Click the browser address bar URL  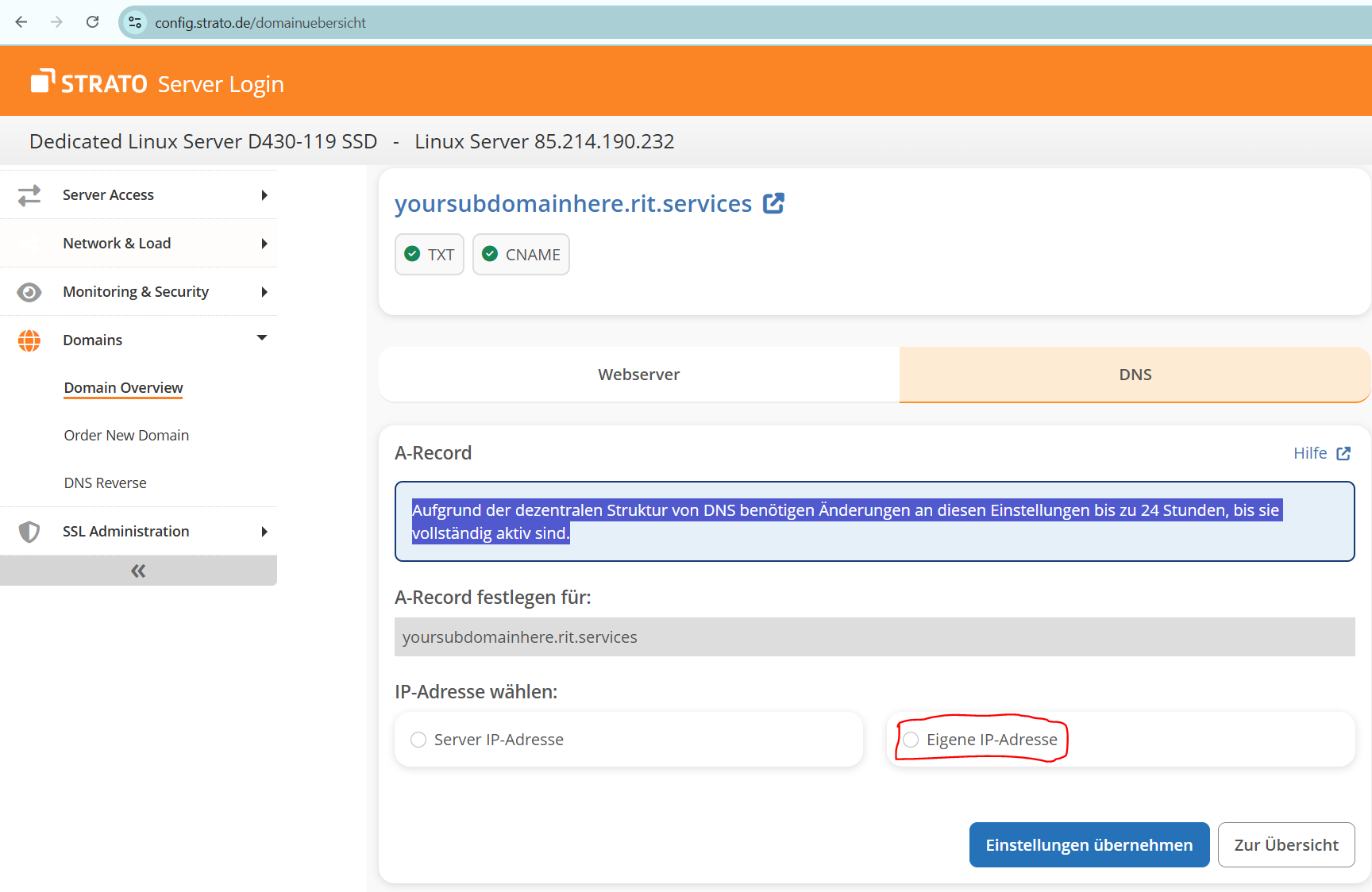click(260, 23)
